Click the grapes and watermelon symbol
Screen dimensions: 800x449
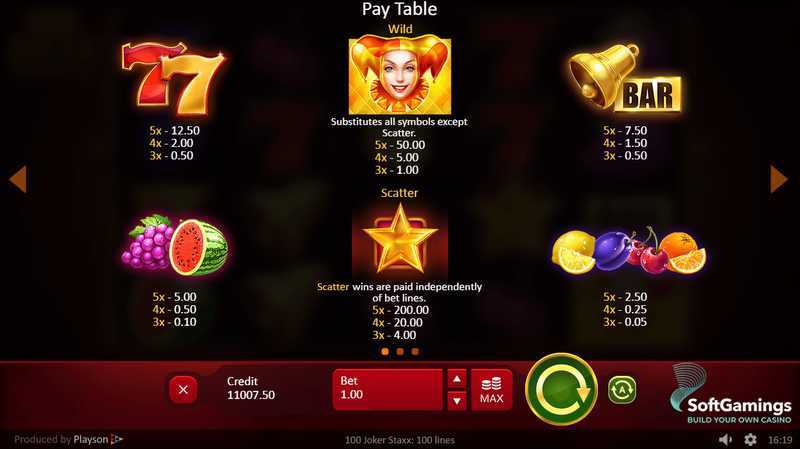[x=174, y=245]
